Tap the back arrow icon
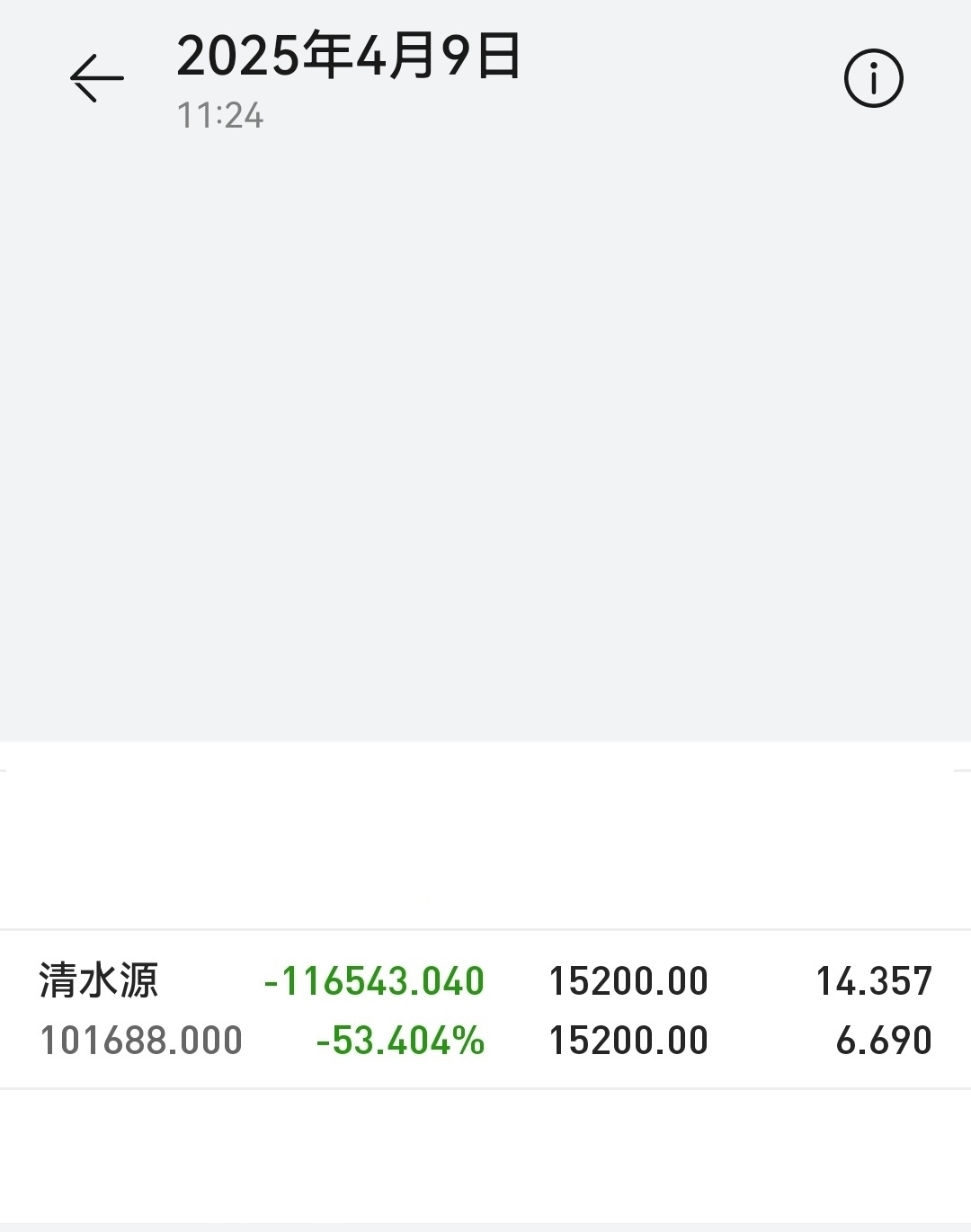Screen dimensions: 971x1232 coord(97,78)
